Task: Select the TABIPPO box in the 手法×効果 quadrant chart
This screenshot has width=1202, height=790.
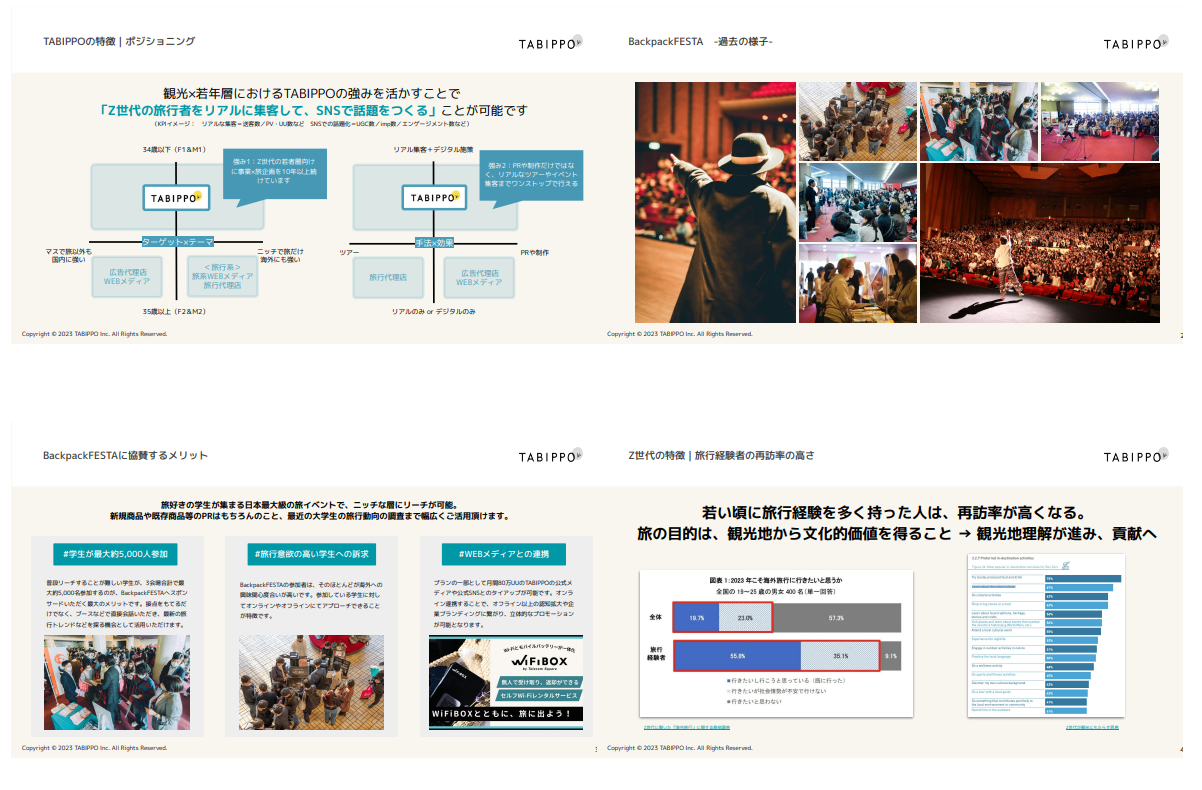Action: click(x=436, y=198)
